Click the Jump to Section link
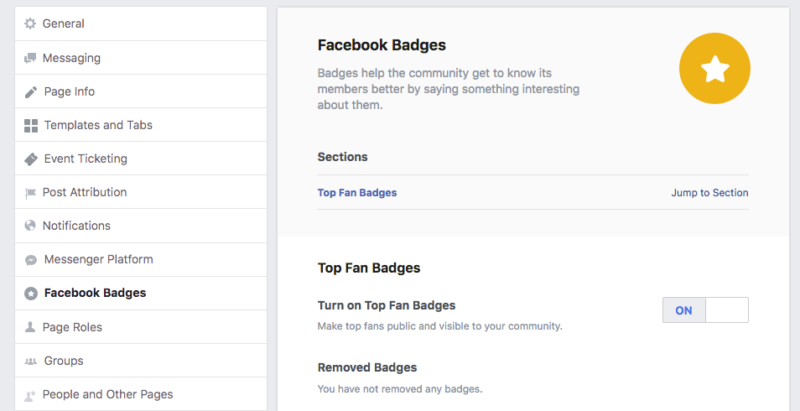Image resolution: width=800 pixels, height=411 pixels. (710, 193)
